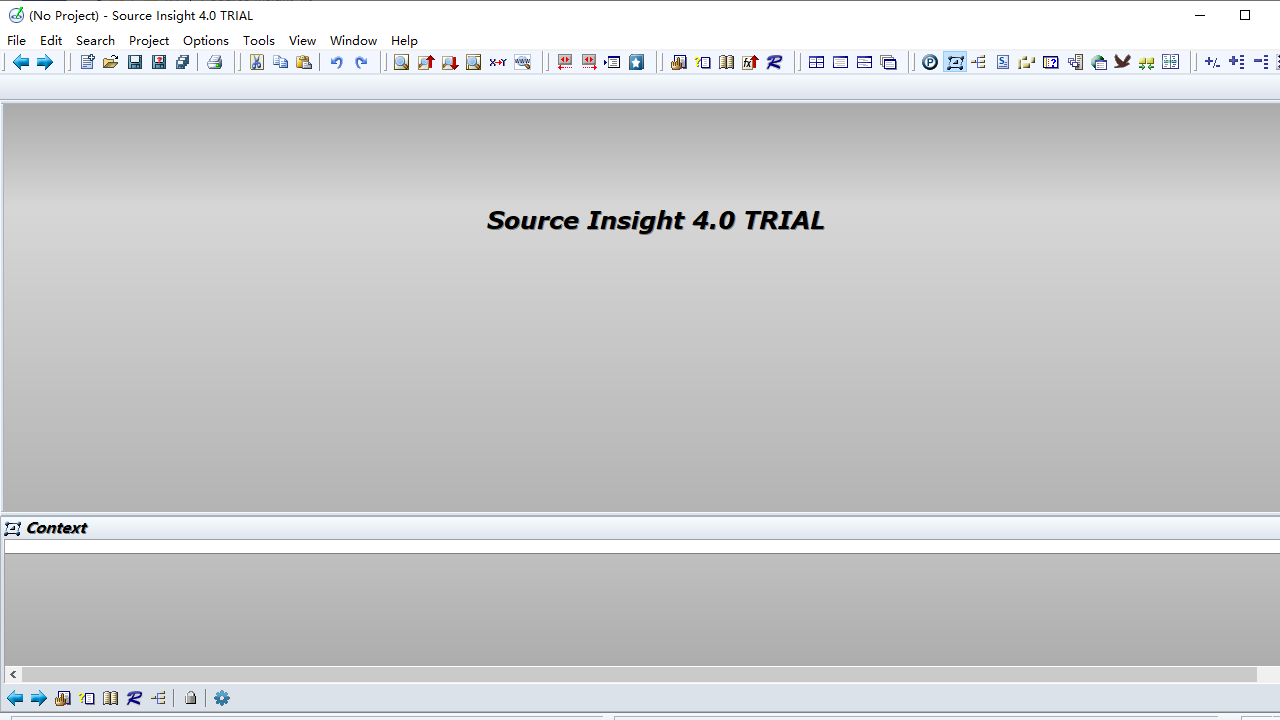The width and height of the screenshot is (1280, 720).
Task: Click the Context panel back arrow
Action: pyautogui.click(x=15, y=698)
